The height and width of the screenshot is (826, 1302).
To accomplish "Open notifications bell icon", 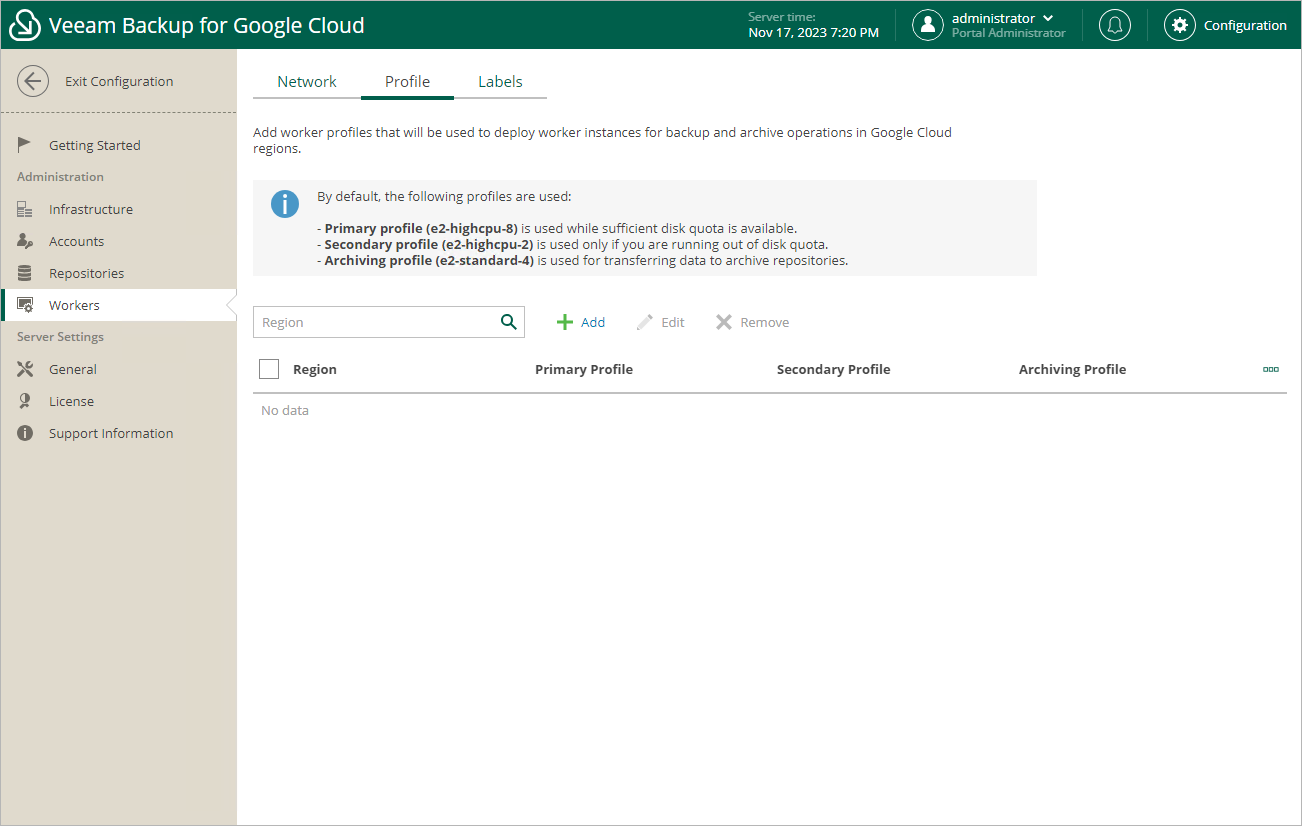I will coord(1115,25).
